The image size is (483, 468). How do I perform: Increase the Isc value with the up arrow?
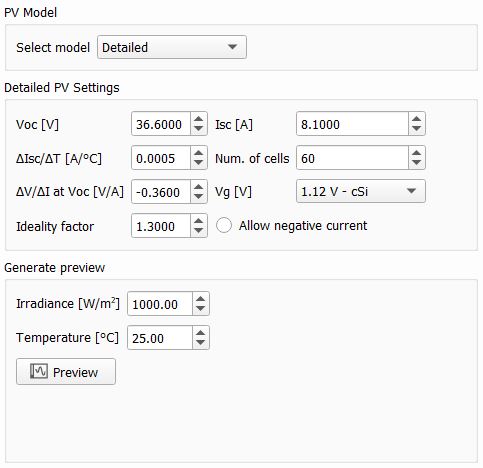416,119
